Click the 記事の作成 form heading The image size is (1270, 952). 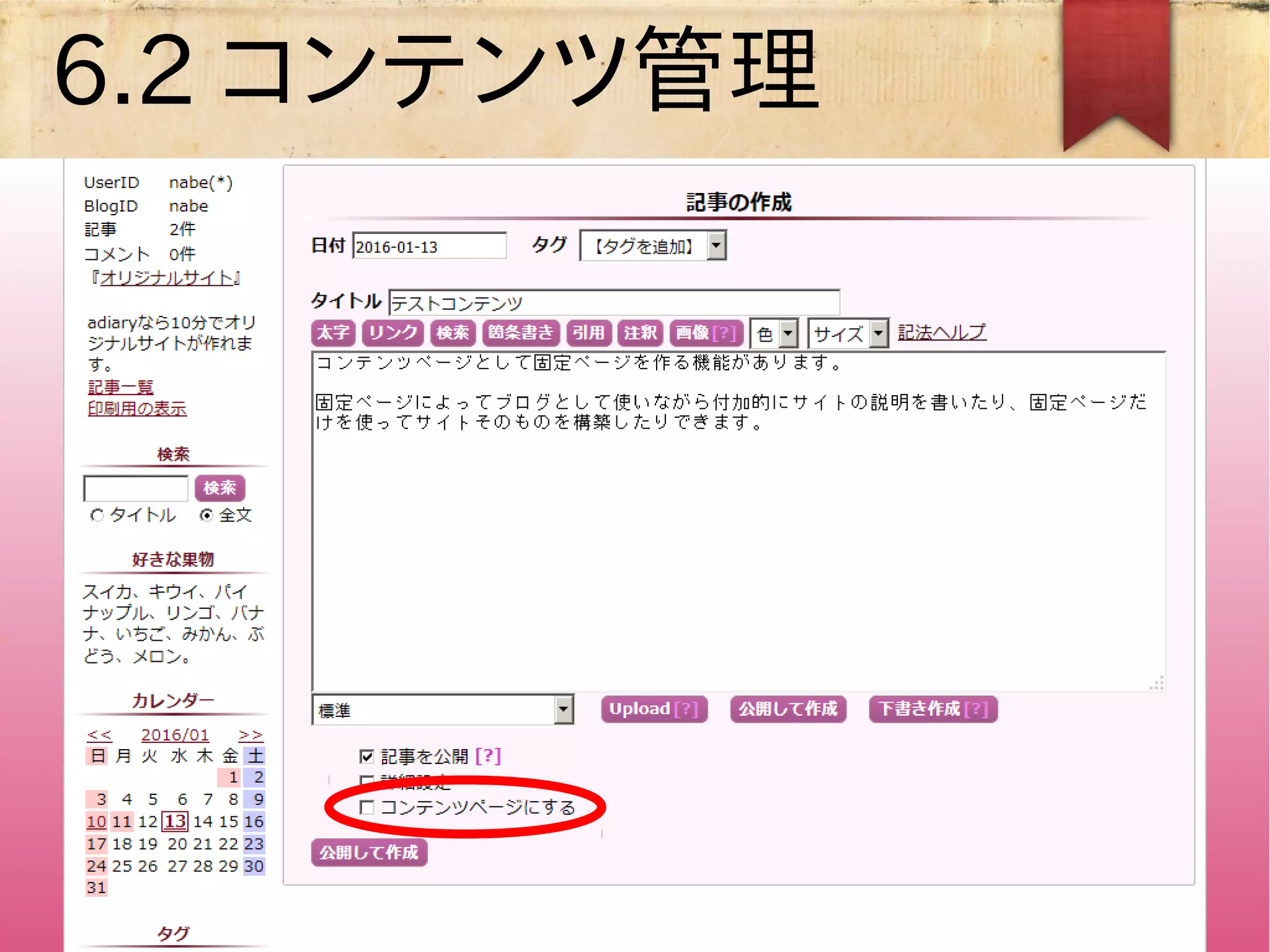739,202
